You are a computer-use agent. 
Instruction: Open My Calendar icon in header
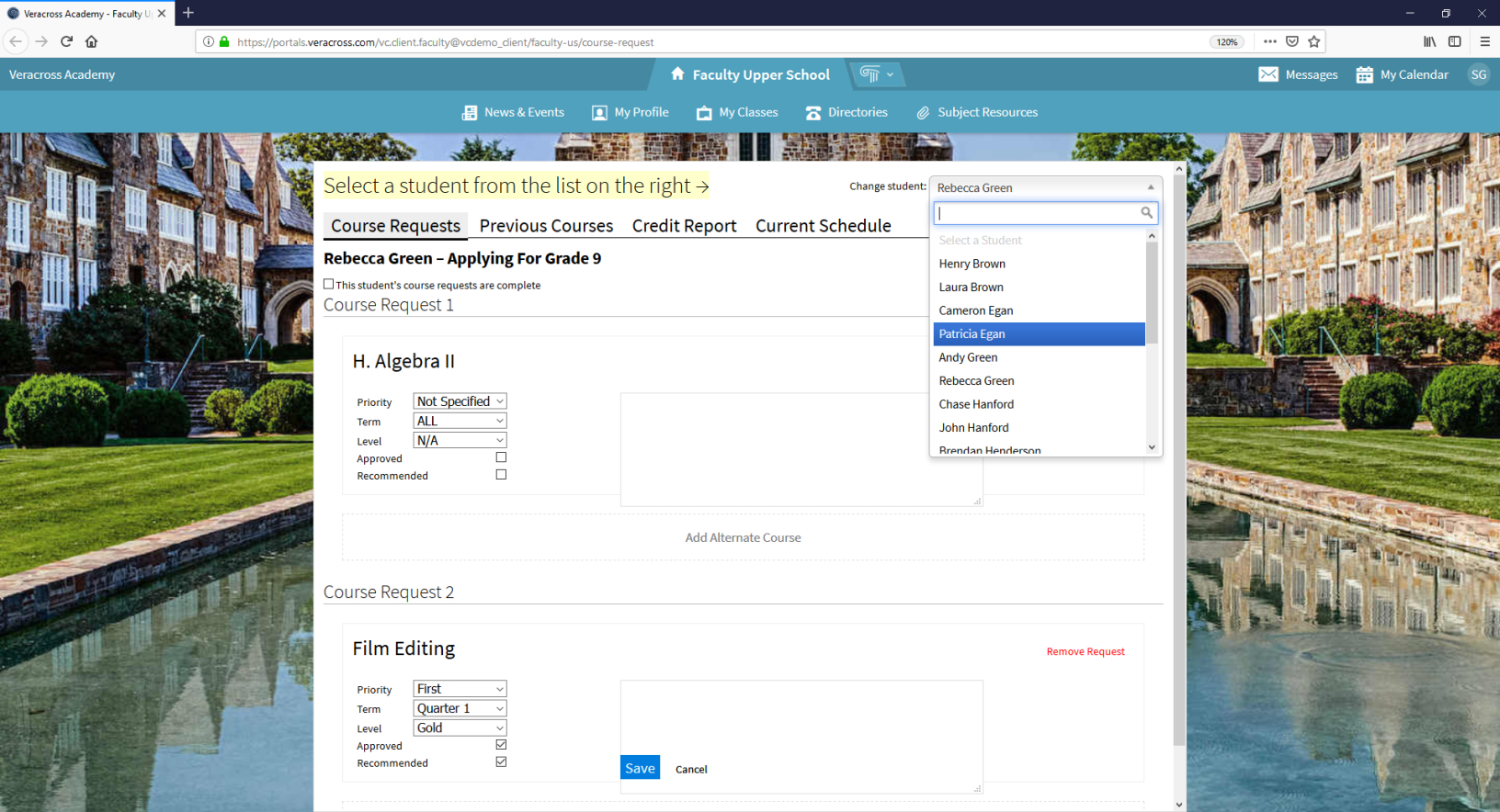pos(1364,74)
